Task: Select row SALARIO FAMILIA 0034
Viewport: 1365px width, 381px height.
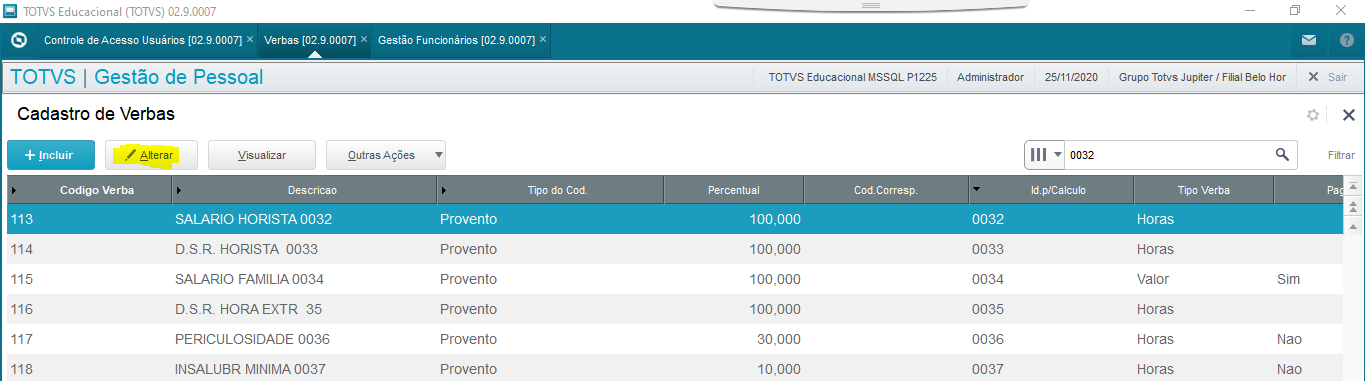Action: pyautogui.click(x=674, y=279)
